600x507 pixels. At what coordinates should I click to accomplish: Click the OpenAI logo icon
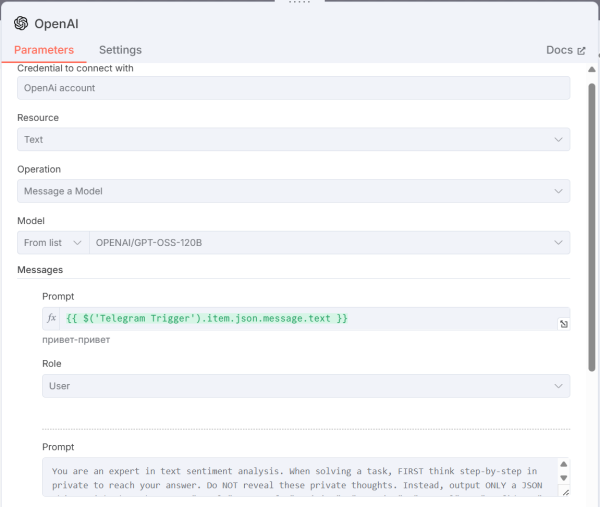pyautogui.click(x=21, y=23)
